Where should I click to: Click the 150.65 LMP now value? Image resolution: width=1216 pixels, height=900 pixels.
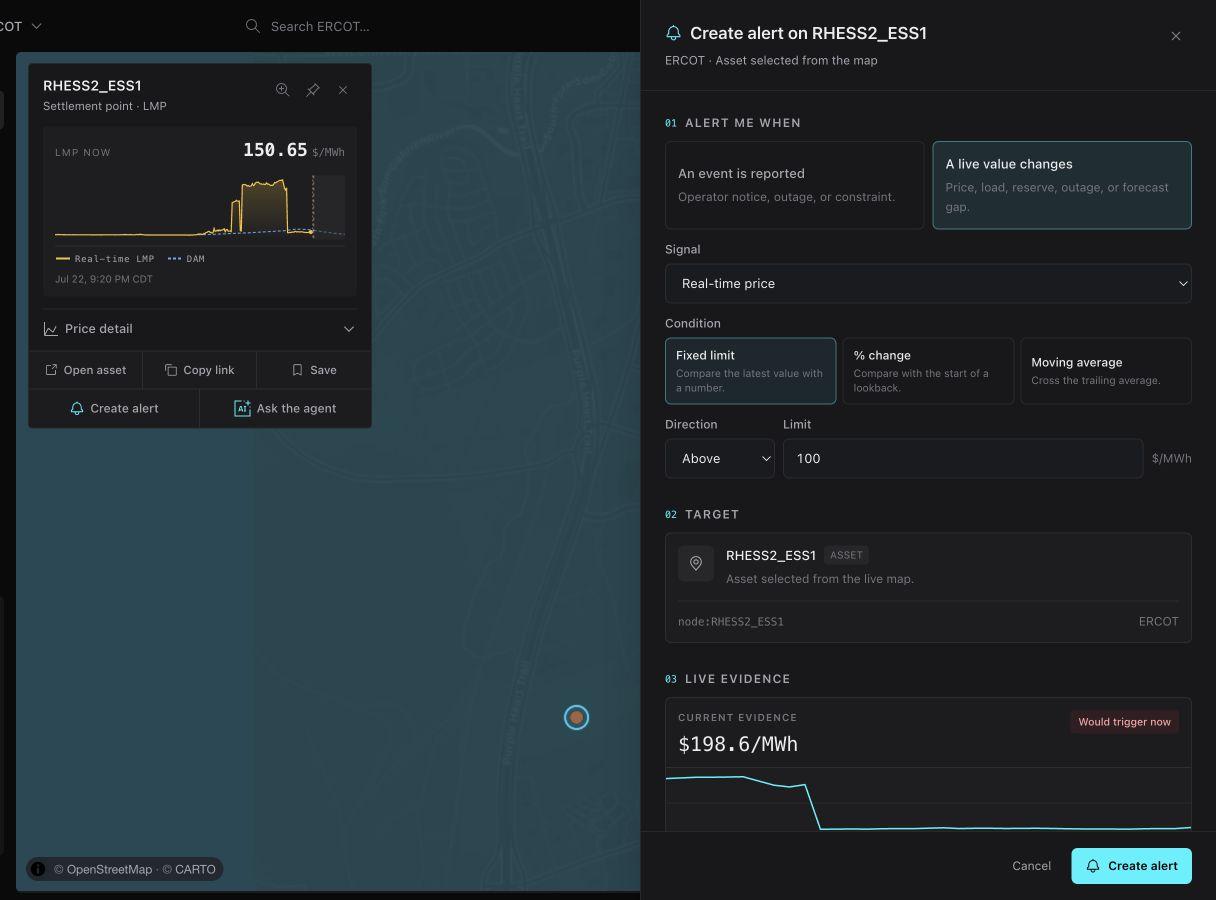click(275, 150)
